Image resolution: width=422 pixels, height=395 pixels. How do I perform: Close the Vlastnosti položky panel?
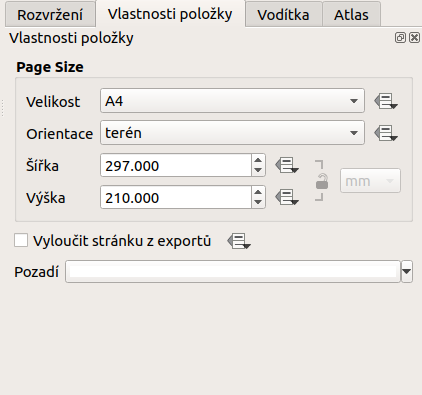coord(414,38)
